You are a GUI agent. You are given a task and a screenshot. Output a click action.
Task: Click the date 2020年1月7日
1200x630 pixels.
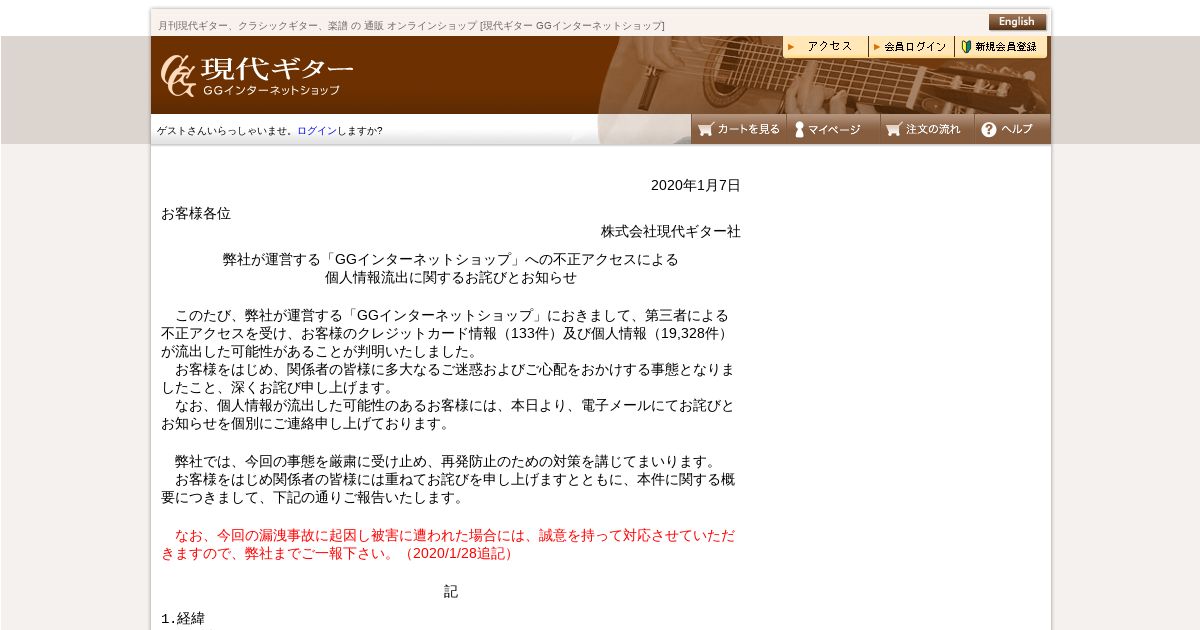coord(696,185)
